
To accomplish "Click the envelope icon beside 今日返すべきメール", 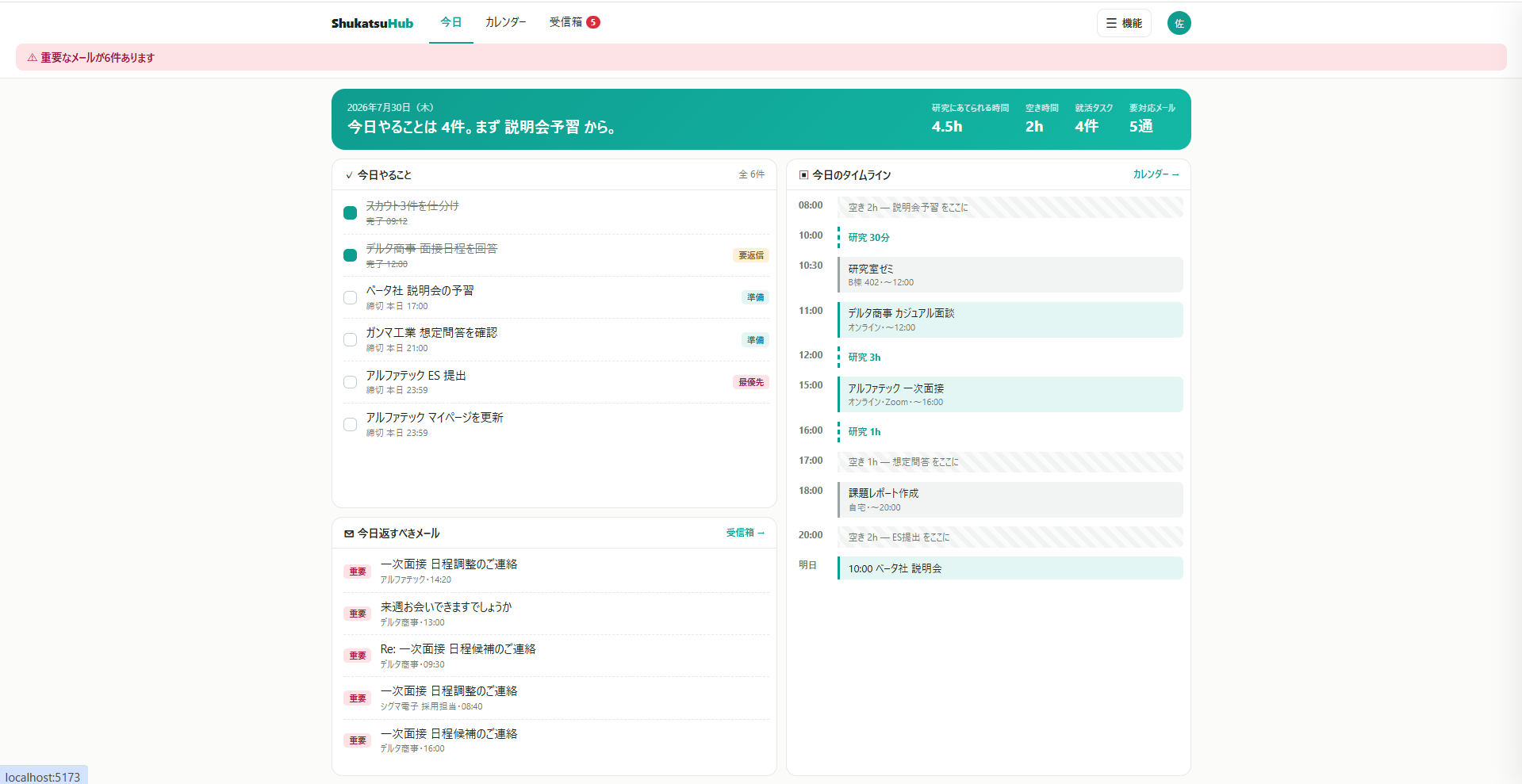I will pos(349,534).
